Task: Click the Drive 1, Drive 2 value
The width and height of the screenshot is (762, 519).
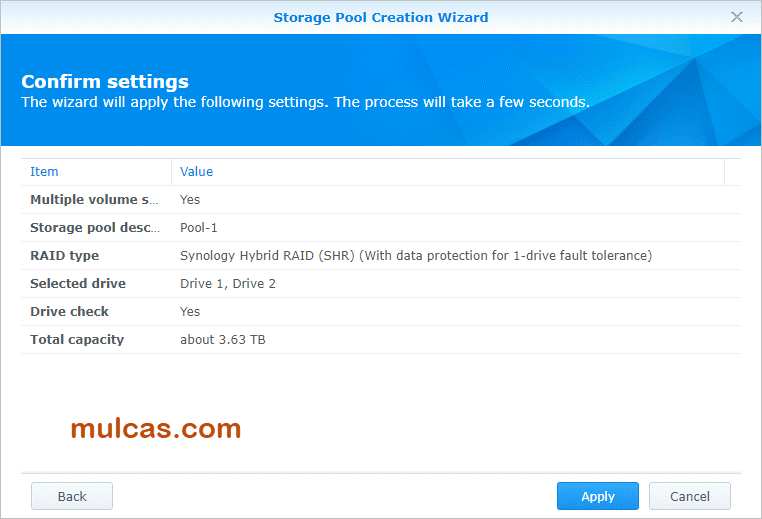Action: [228, 284]
